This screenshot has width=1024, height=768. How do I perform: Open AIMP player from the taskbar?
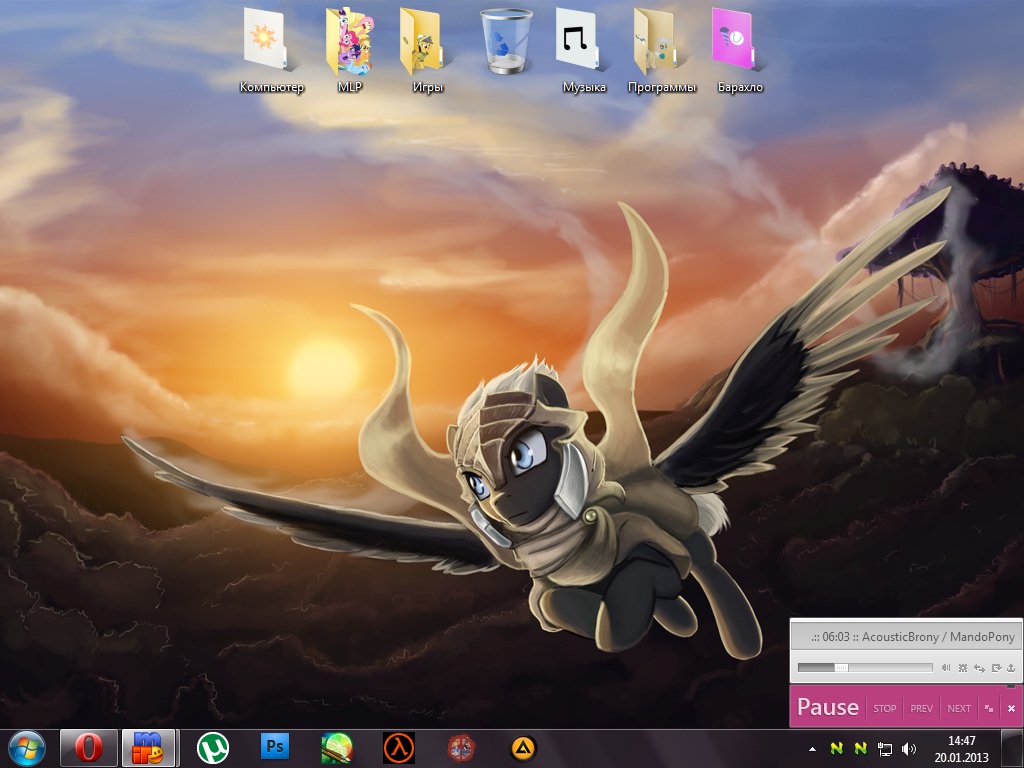click(522, 747)
